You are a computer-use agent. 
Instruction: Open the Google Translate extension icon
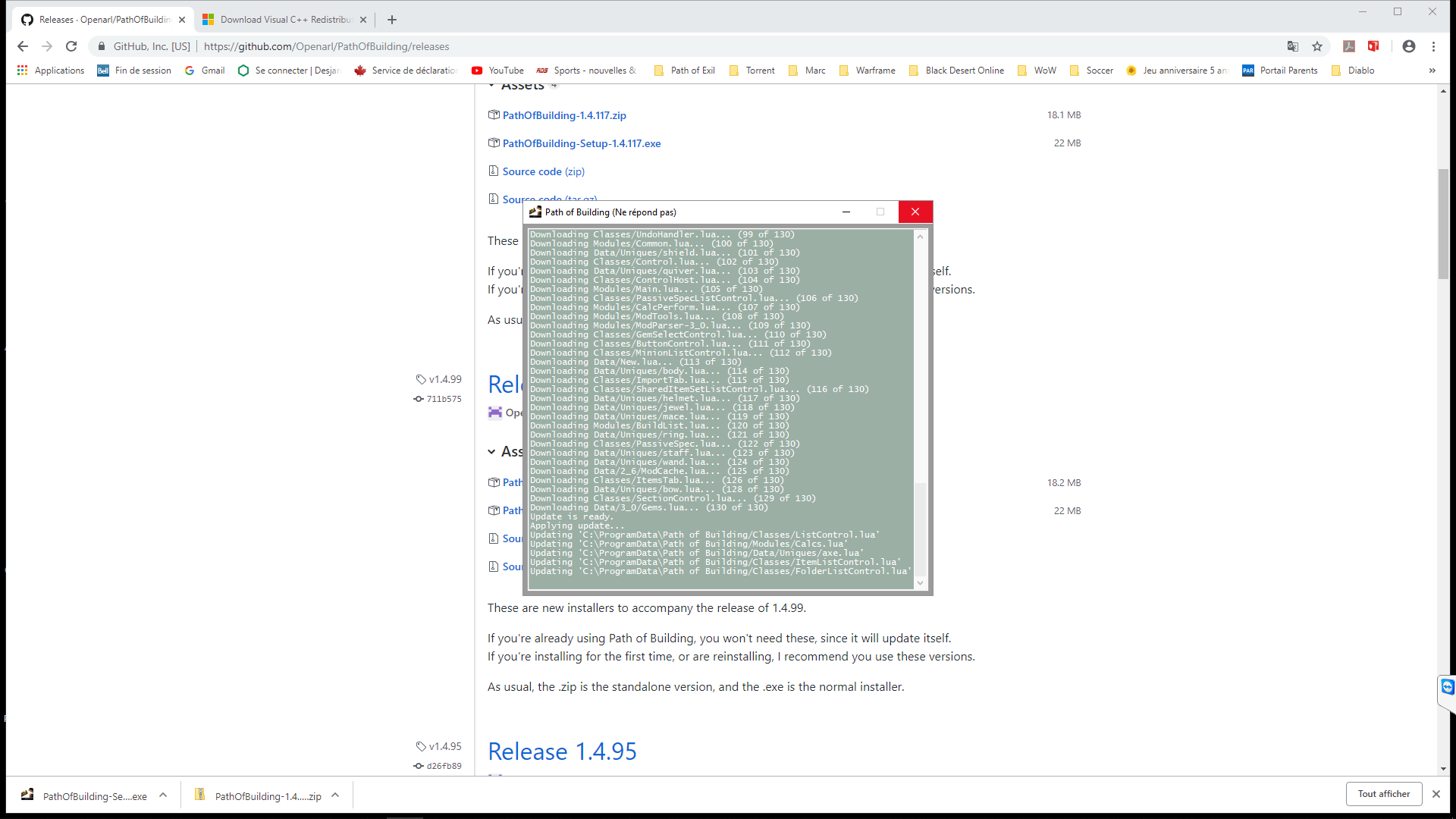pyautogui.click(x=1292, y=46)
